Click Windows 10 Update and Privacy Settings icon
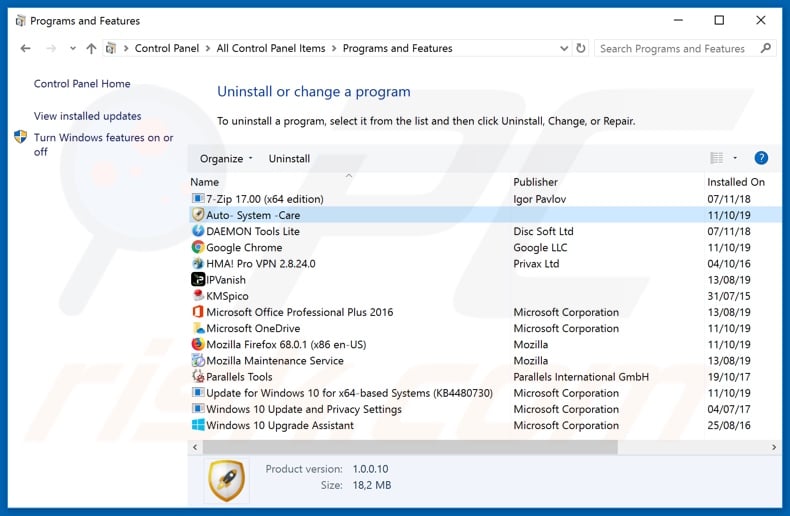 (x=198, y=409)
